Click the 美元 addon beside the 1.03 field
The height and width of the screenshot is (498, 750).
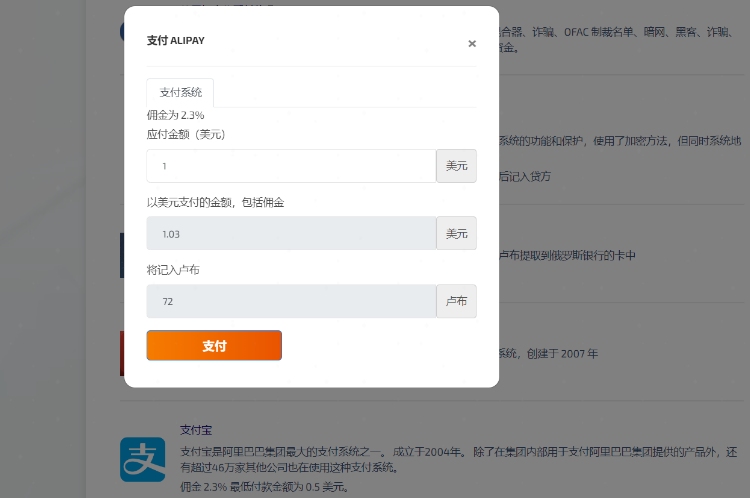point(456,233)
